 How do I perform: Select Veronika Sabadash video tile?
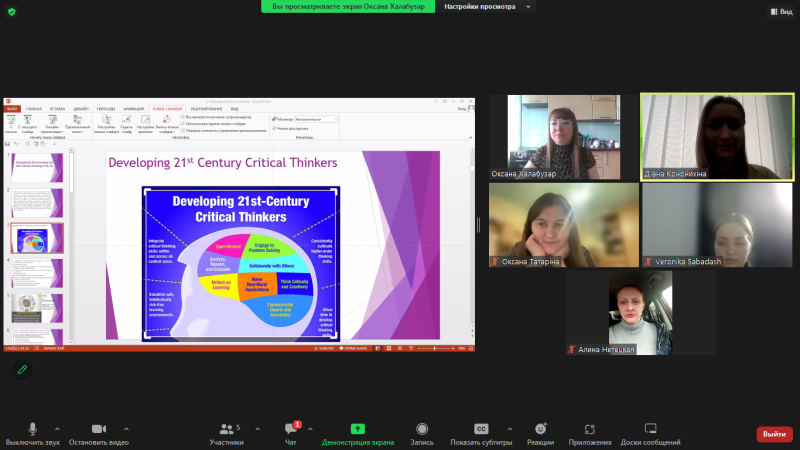coord(717,225)
